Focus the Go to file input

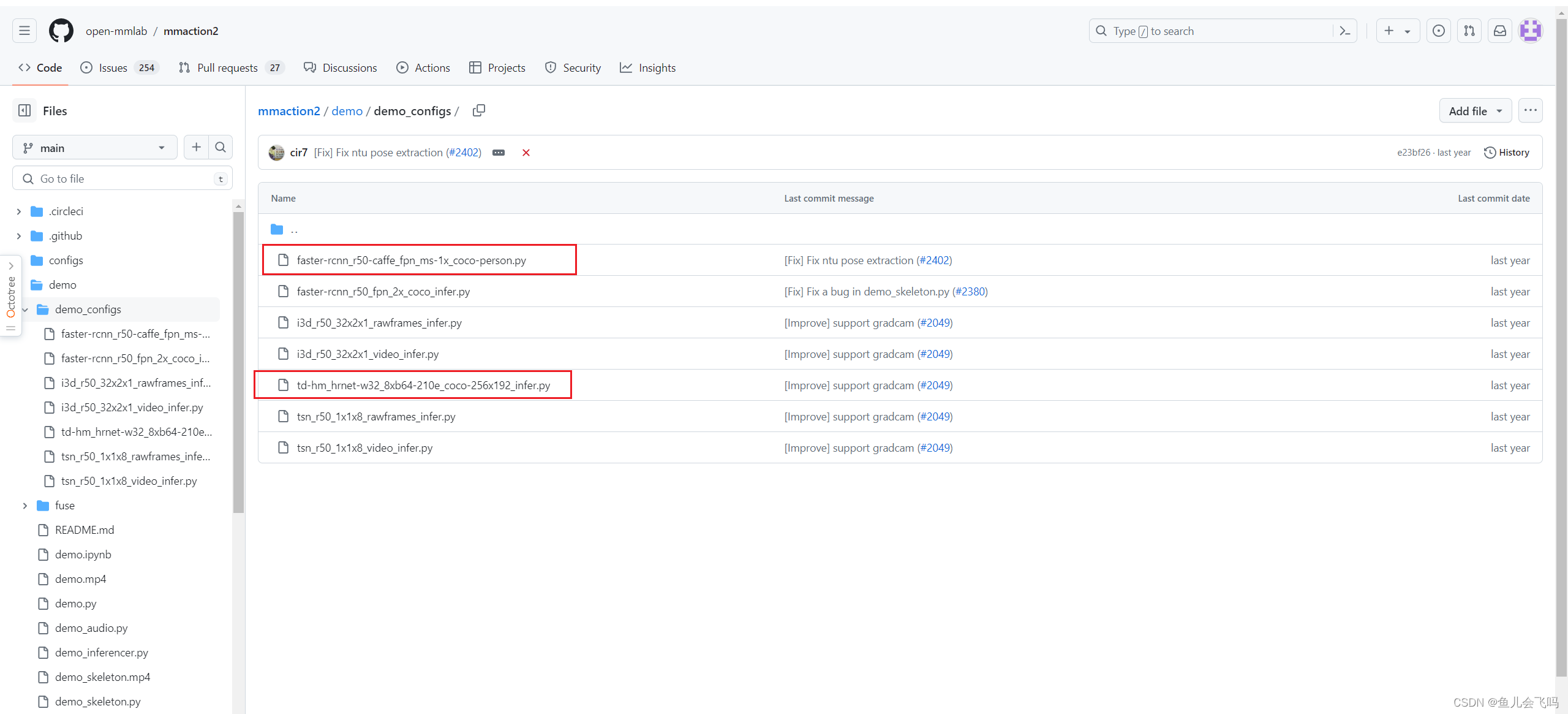[x=123, y=178]
